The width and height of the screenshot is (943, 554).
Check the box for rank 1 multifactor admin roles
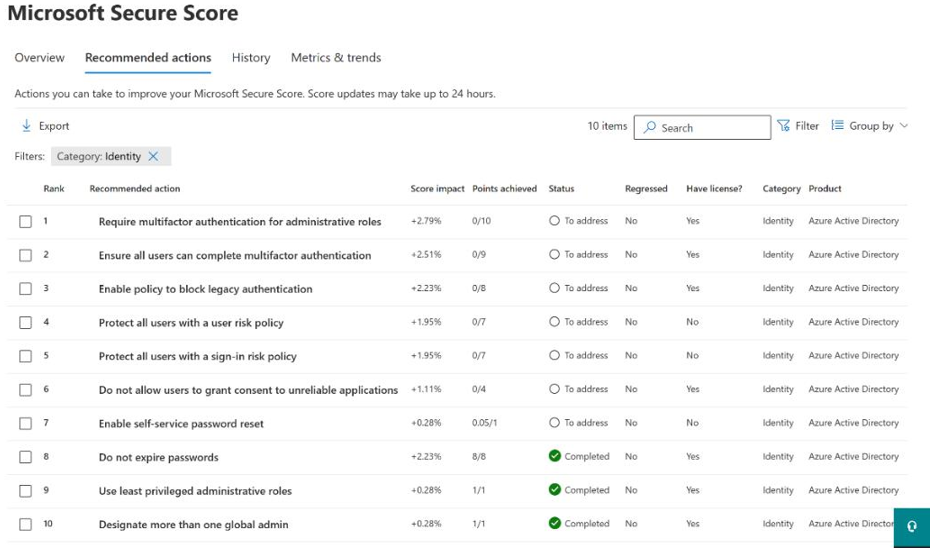point(25,222)
